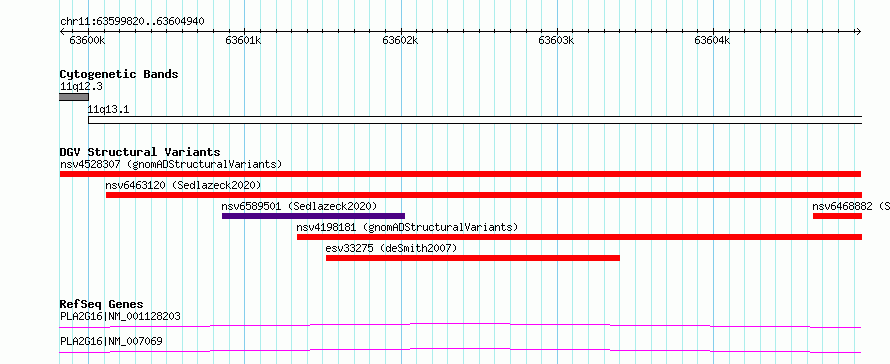Image resolution: width=890 pixels, height=364 pixels.
Task: Click the RefSeq Genes track heading
Action: pos(102,304)
